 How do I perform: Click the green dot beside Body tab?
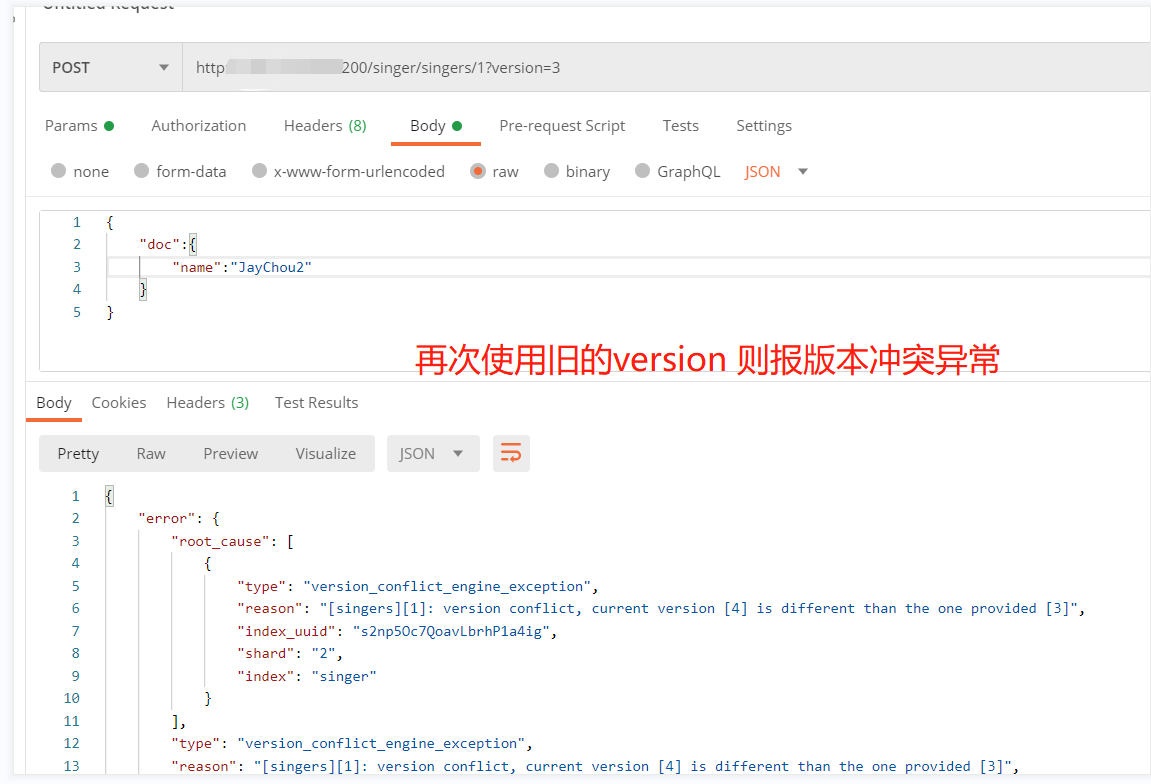(457, 126)
